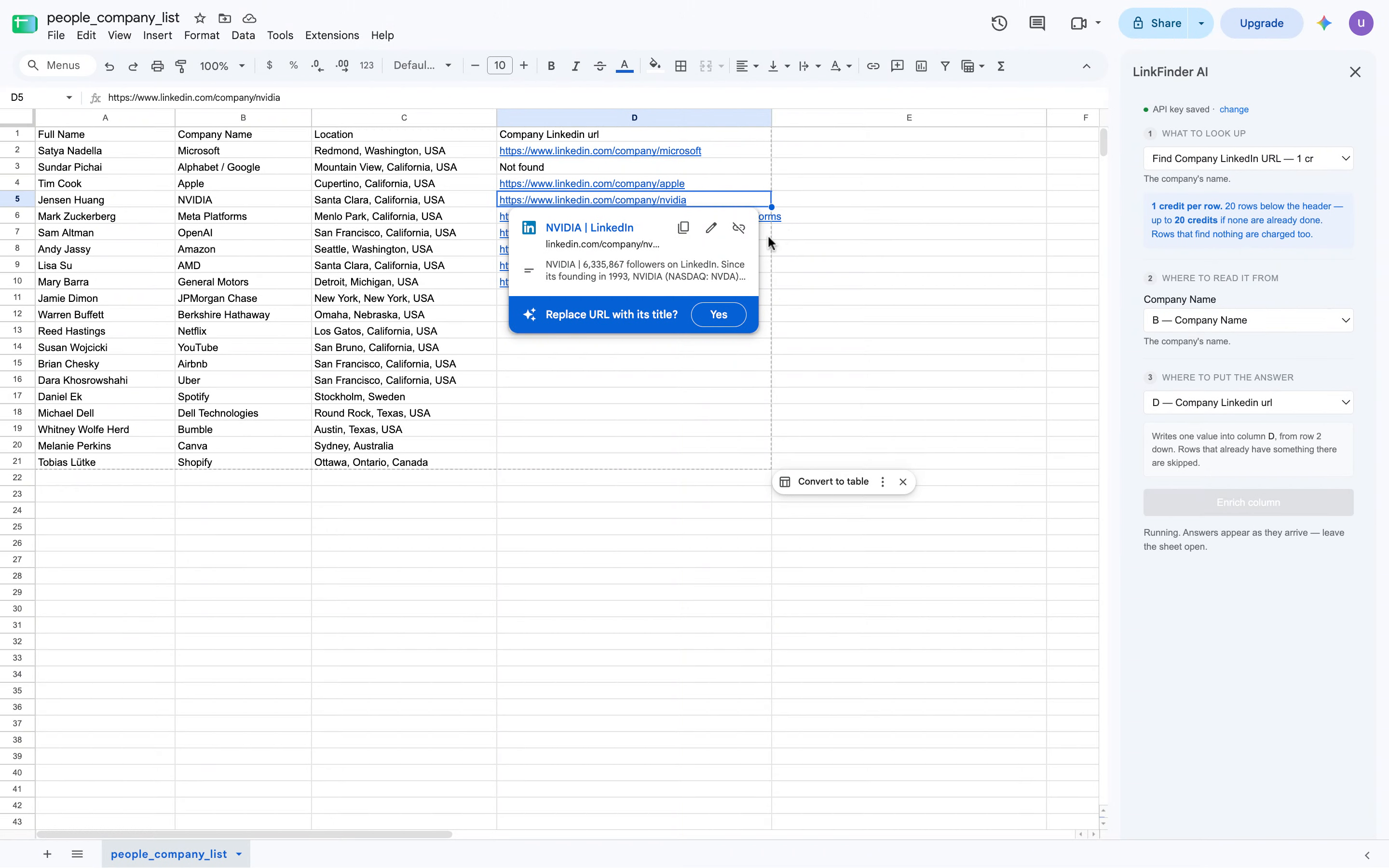The height and width of the screenshot is (868, 1389).
Task: Open version history
Action: (x=999, y=23)
